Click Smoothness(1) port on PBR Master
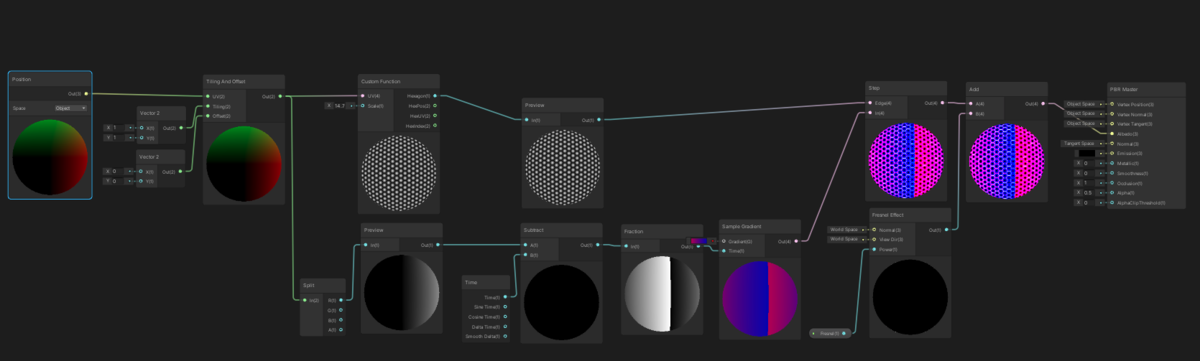This screenshot has width=1200, height=361. click(1111, 173)
